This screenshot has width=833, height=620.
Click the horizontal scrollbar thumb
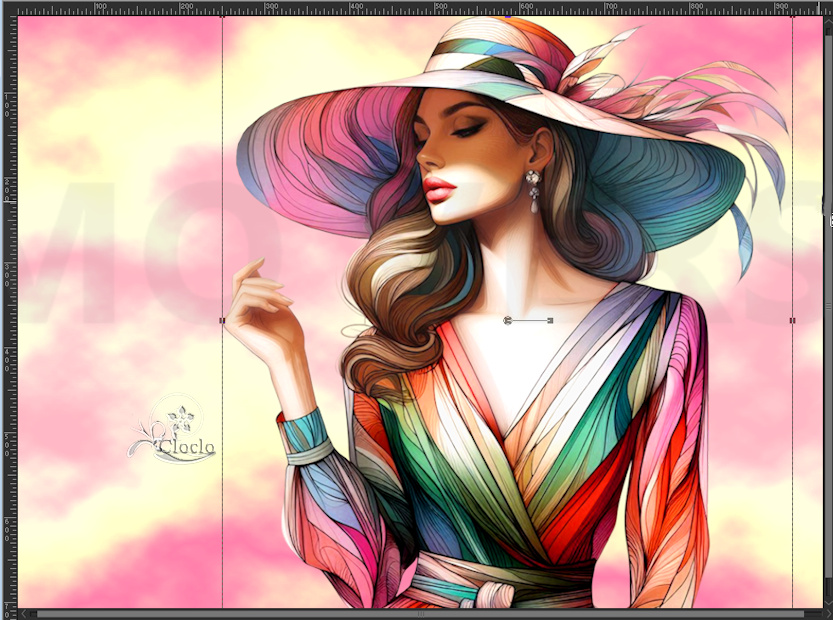420,613
